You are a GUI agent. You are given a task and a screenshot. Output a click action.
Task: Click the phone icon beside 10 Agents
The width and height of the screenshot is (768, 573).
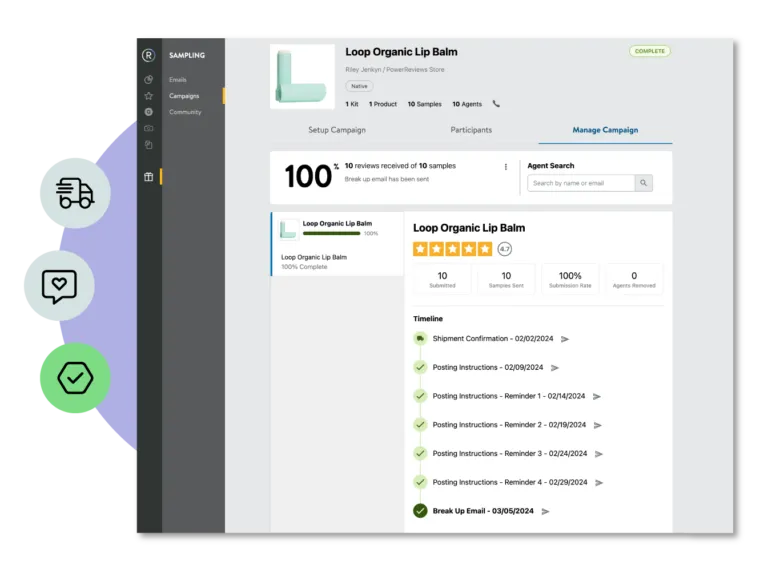point(496,104)
